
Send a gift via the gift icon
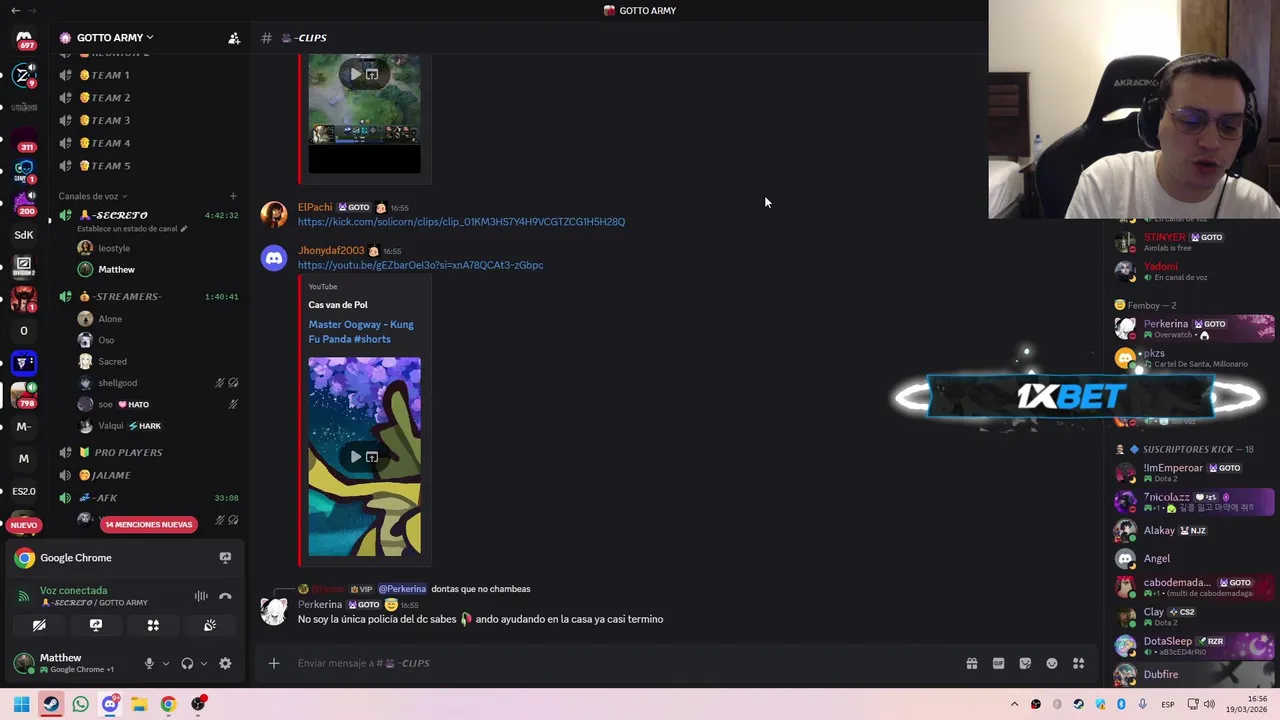[971, 663]
